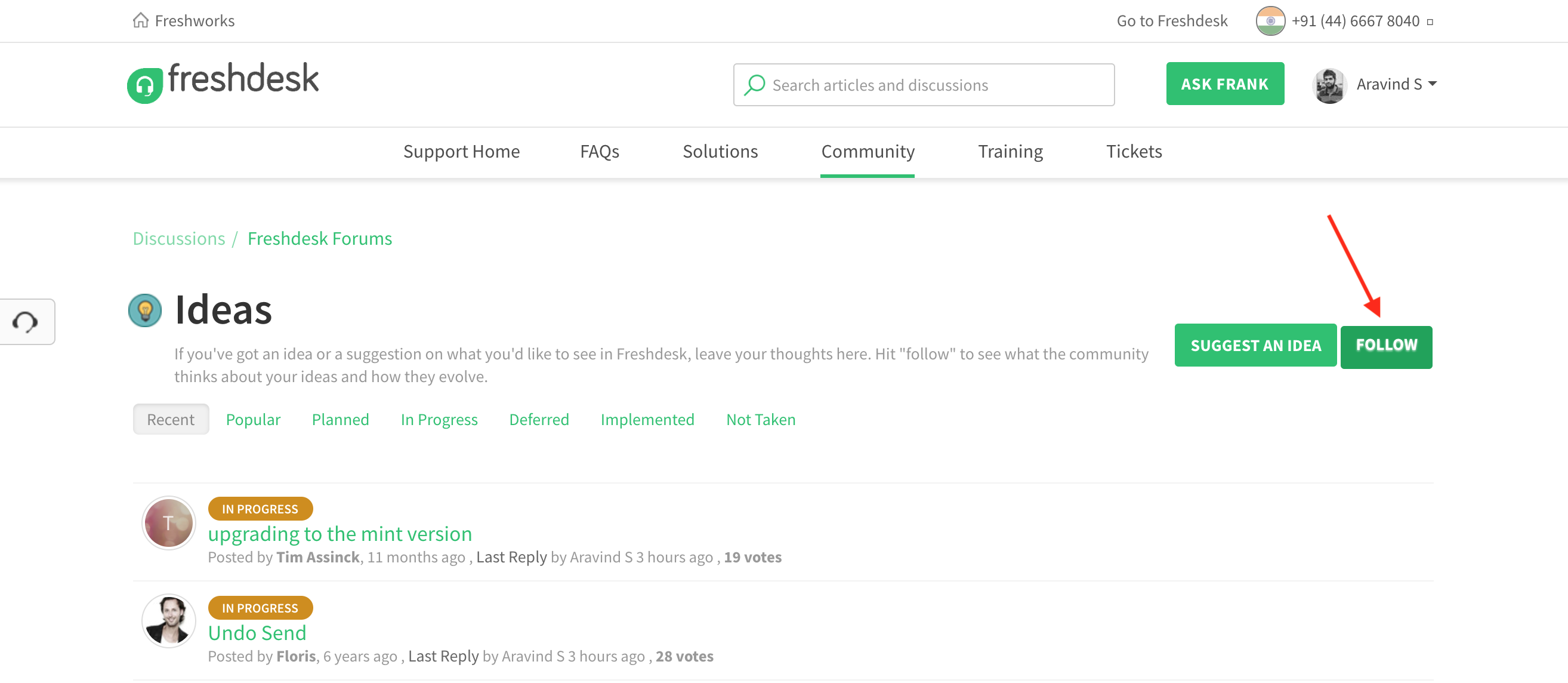This screenshot has width=1568, height=683.
Task: Open 'upgrading to the mint version' topic
Action: 339,534
